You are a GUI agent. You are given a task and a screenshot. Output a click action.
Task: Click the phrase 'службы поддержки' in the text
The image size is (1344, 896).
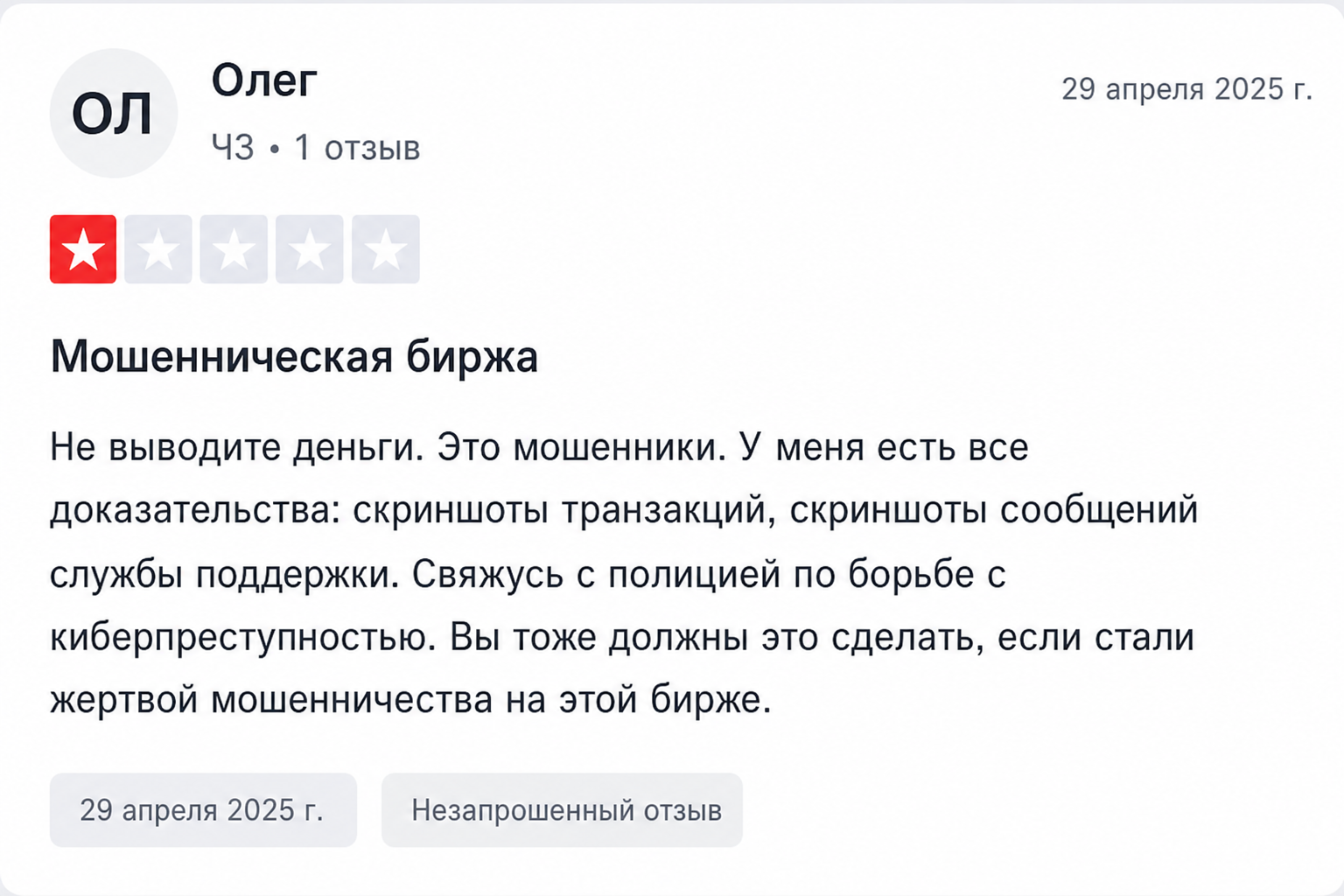(224, 575)
